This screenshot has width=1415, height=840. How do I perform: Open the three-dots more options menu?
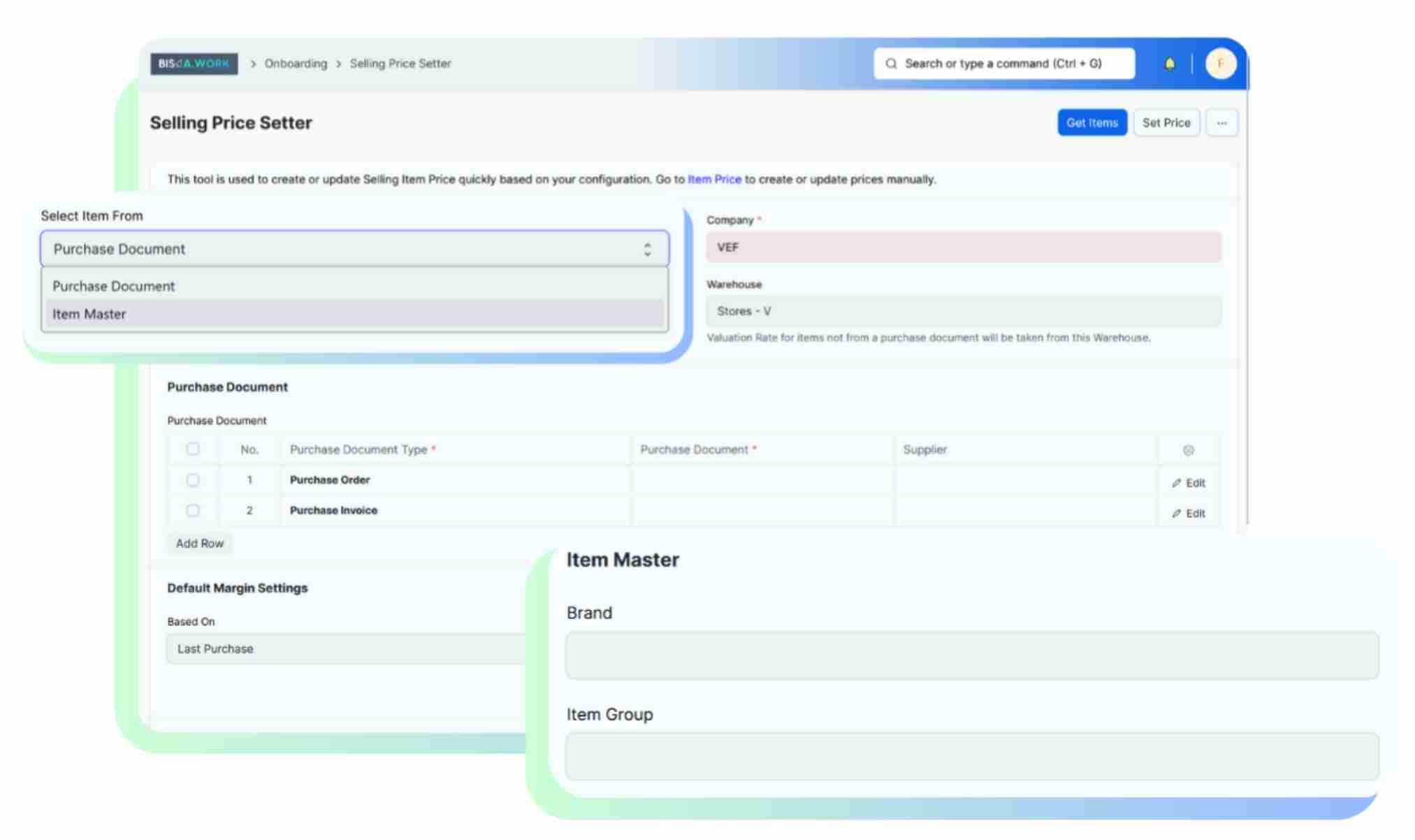[1221, 123]
